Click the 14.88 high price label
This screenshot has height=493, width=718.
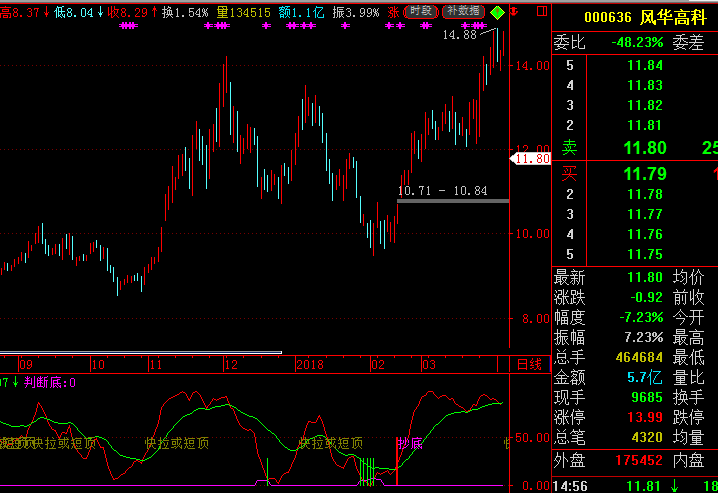460,35
